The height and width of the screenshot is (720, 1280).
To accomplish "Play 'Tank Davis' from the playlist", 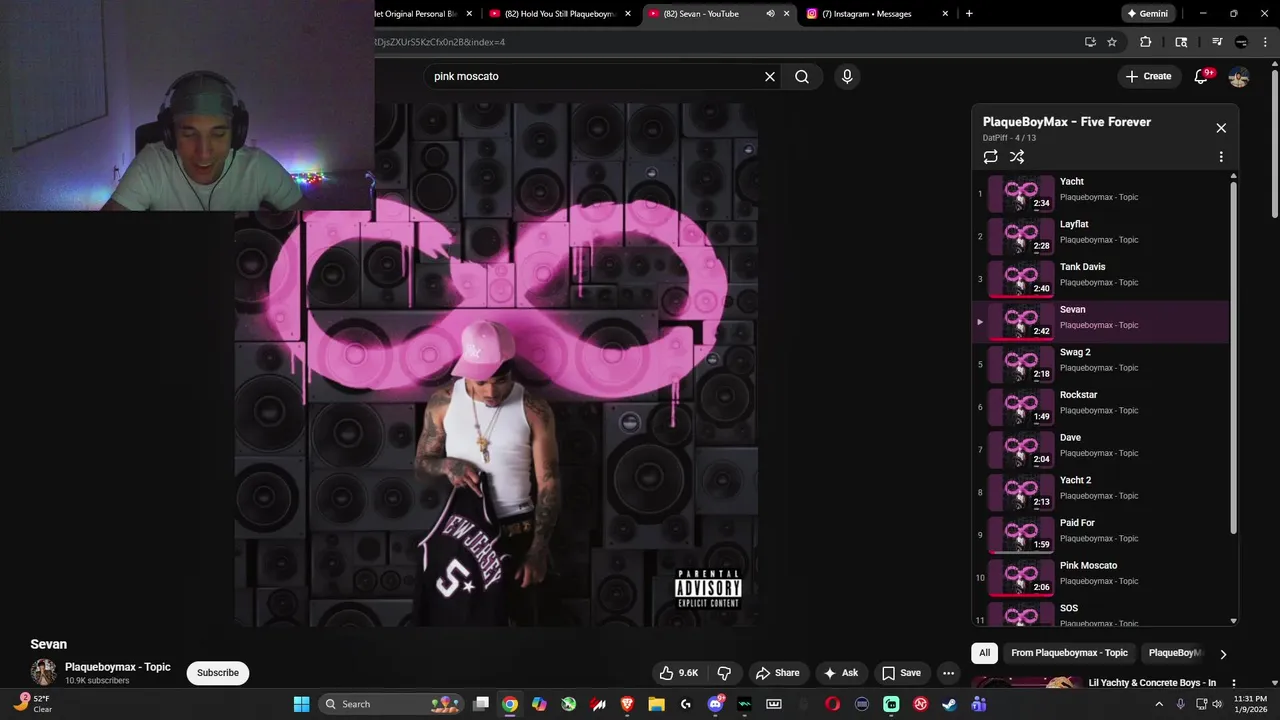I will [1100, 279].
